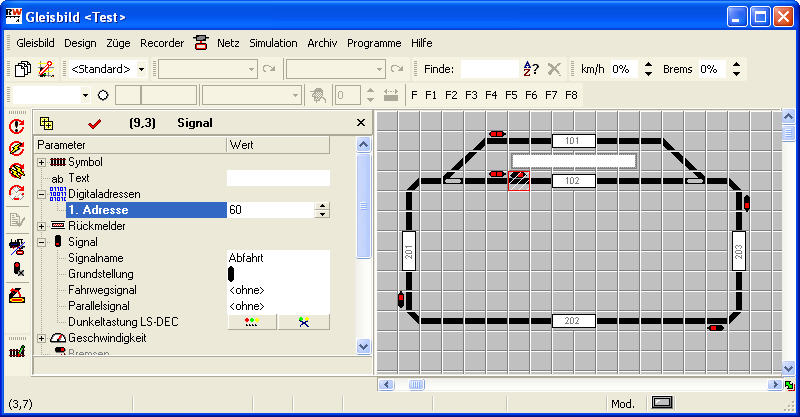Open the Gleisbild menu
This screenshot has width=800, height=417.
click(x=35, y=43)
